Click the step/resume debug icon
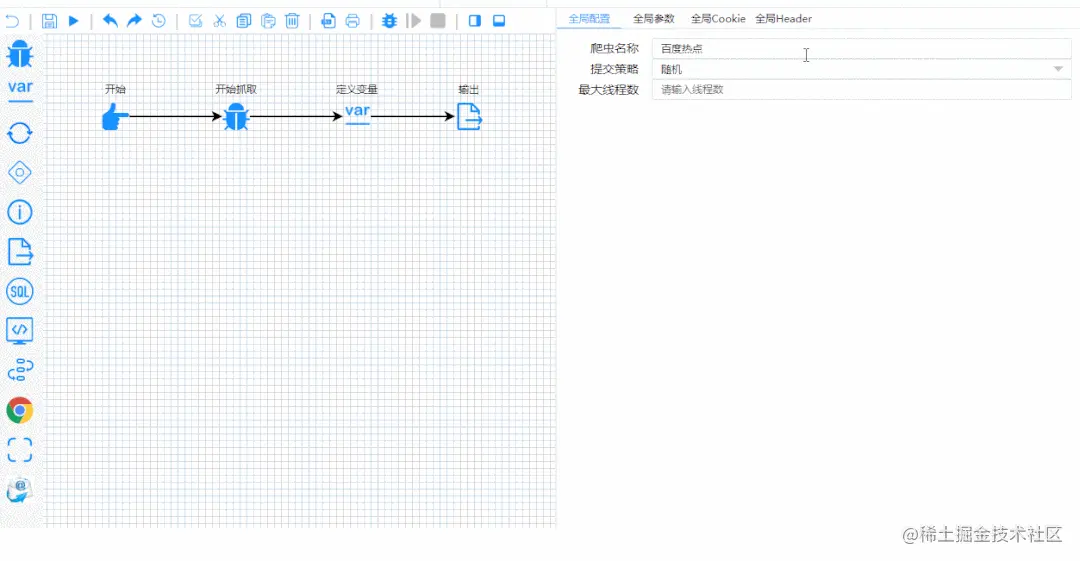This screenshot has width=1080, height=561. pyautogui.click(x=414, y=21)
